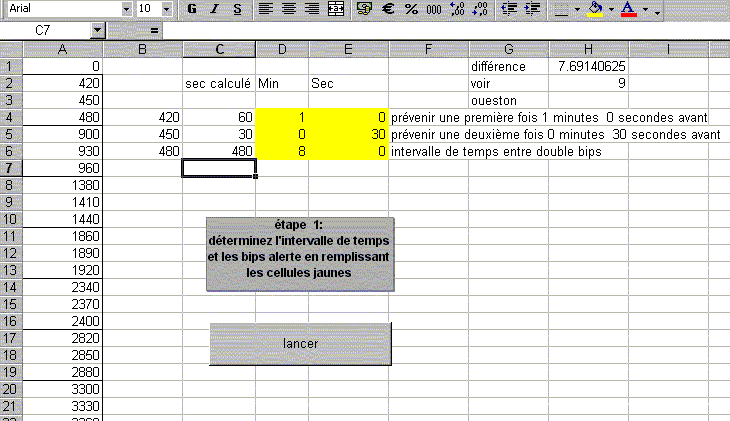
Task: Click the Increase Indent icon
Action: click(x=532, y=8)
